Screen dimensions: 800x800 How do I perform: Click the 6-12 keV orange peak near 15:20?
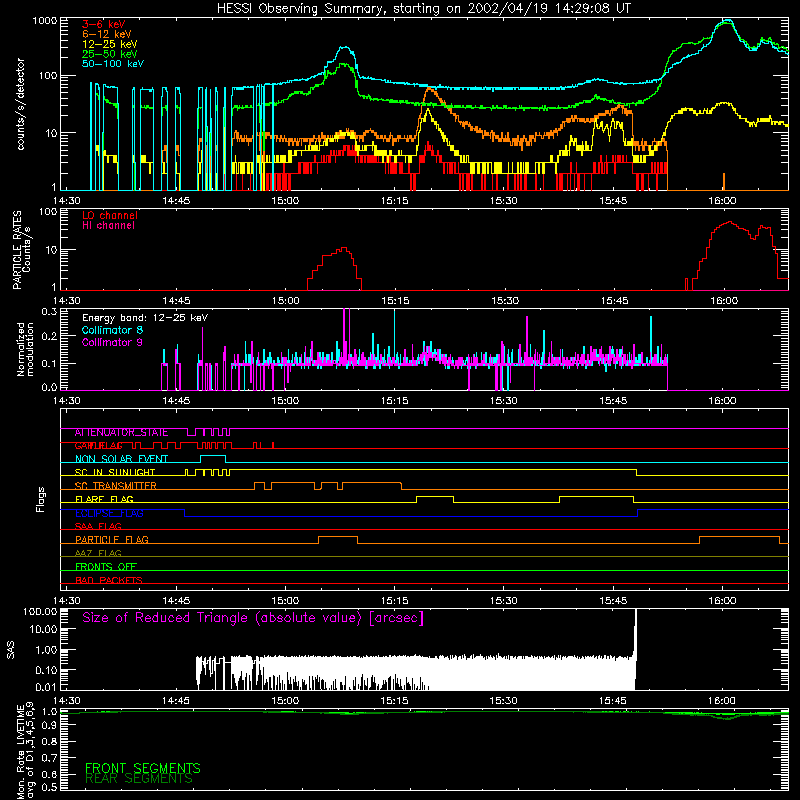tap(430, 89)
